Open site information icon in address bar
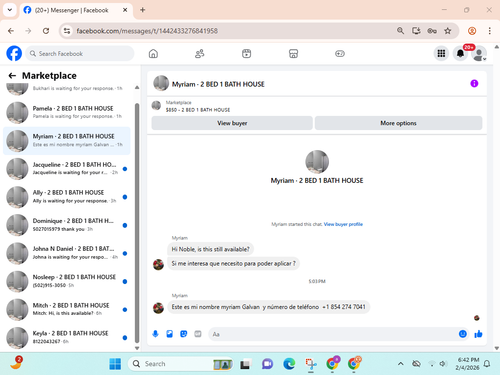 67,31
